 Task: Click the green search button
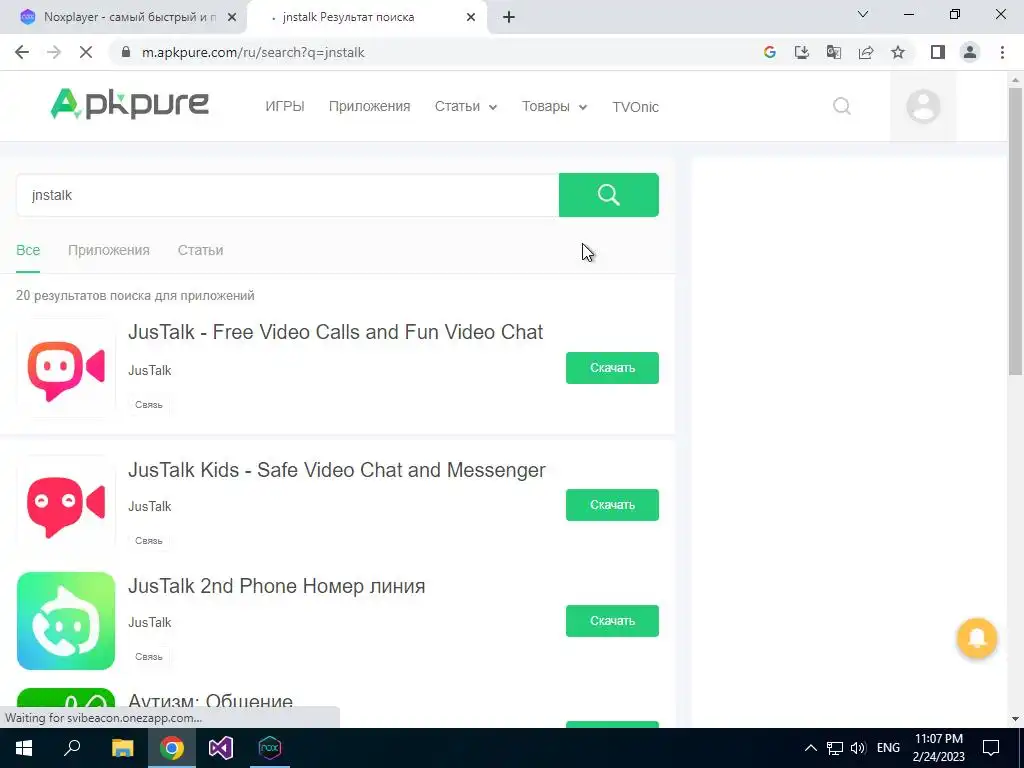point(609,195)
